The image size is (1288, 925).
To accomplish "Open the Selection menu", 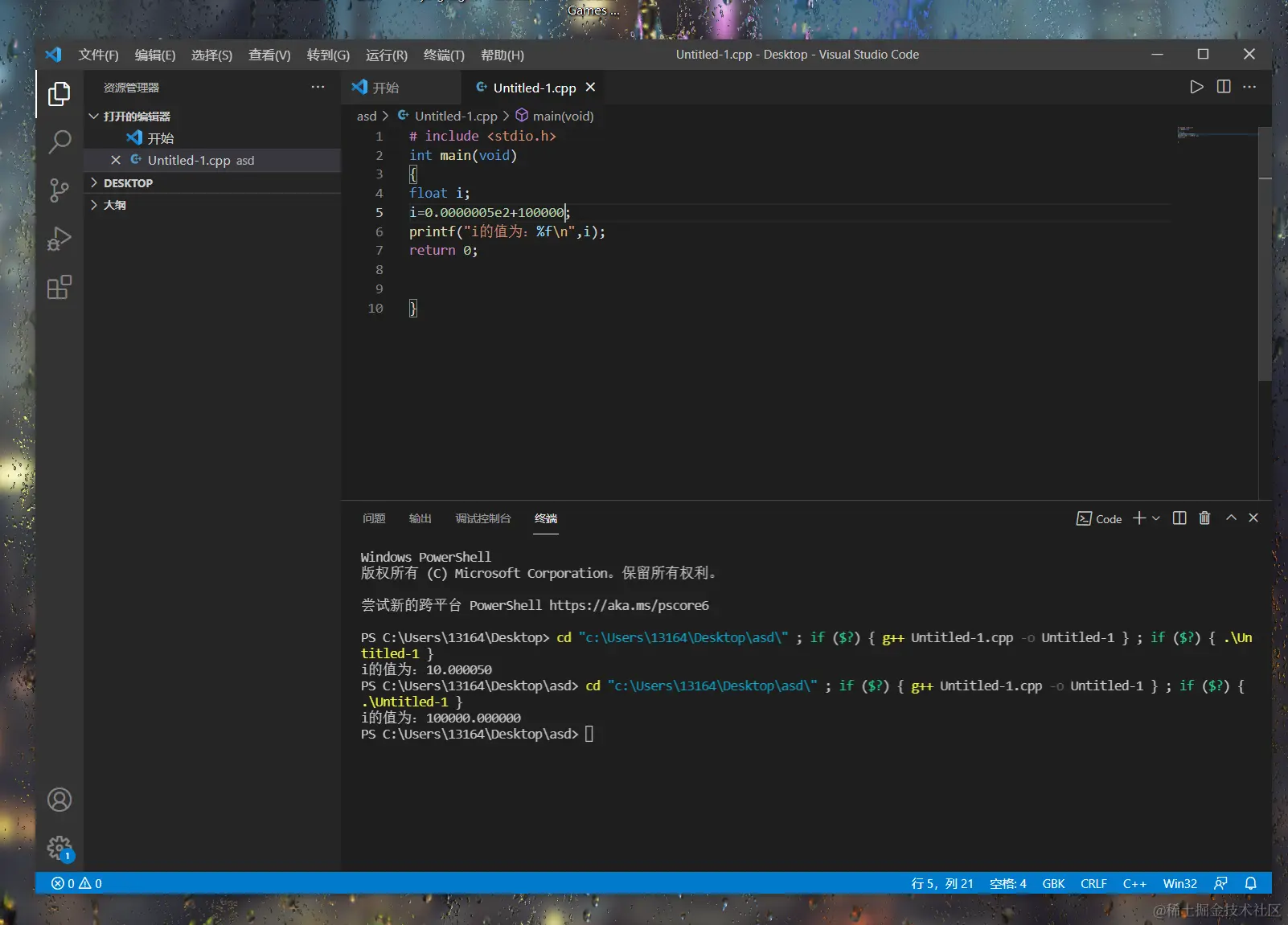I will click(211, 55).
